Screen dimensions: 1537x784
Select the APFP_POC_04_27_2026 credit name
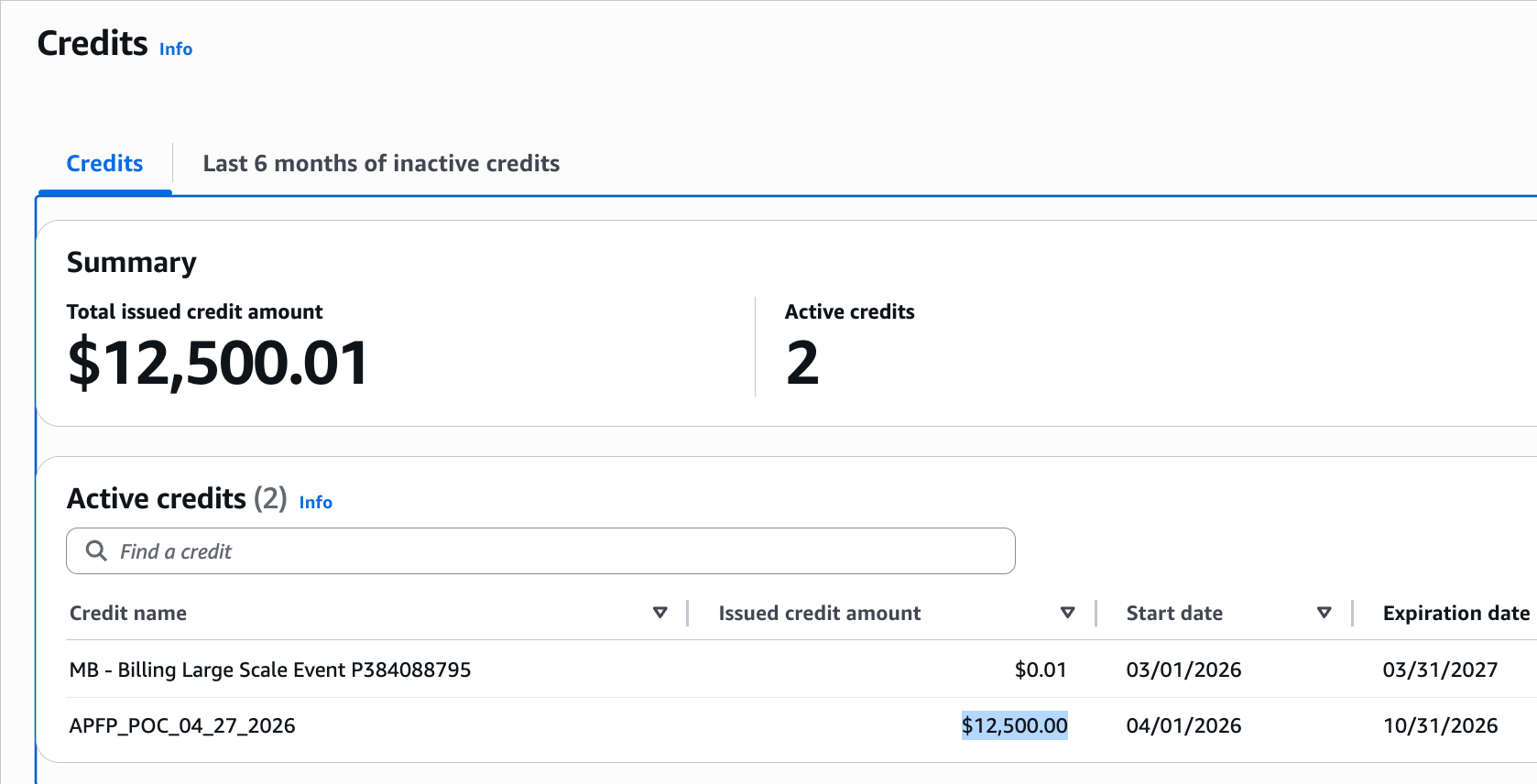point(182,725)
